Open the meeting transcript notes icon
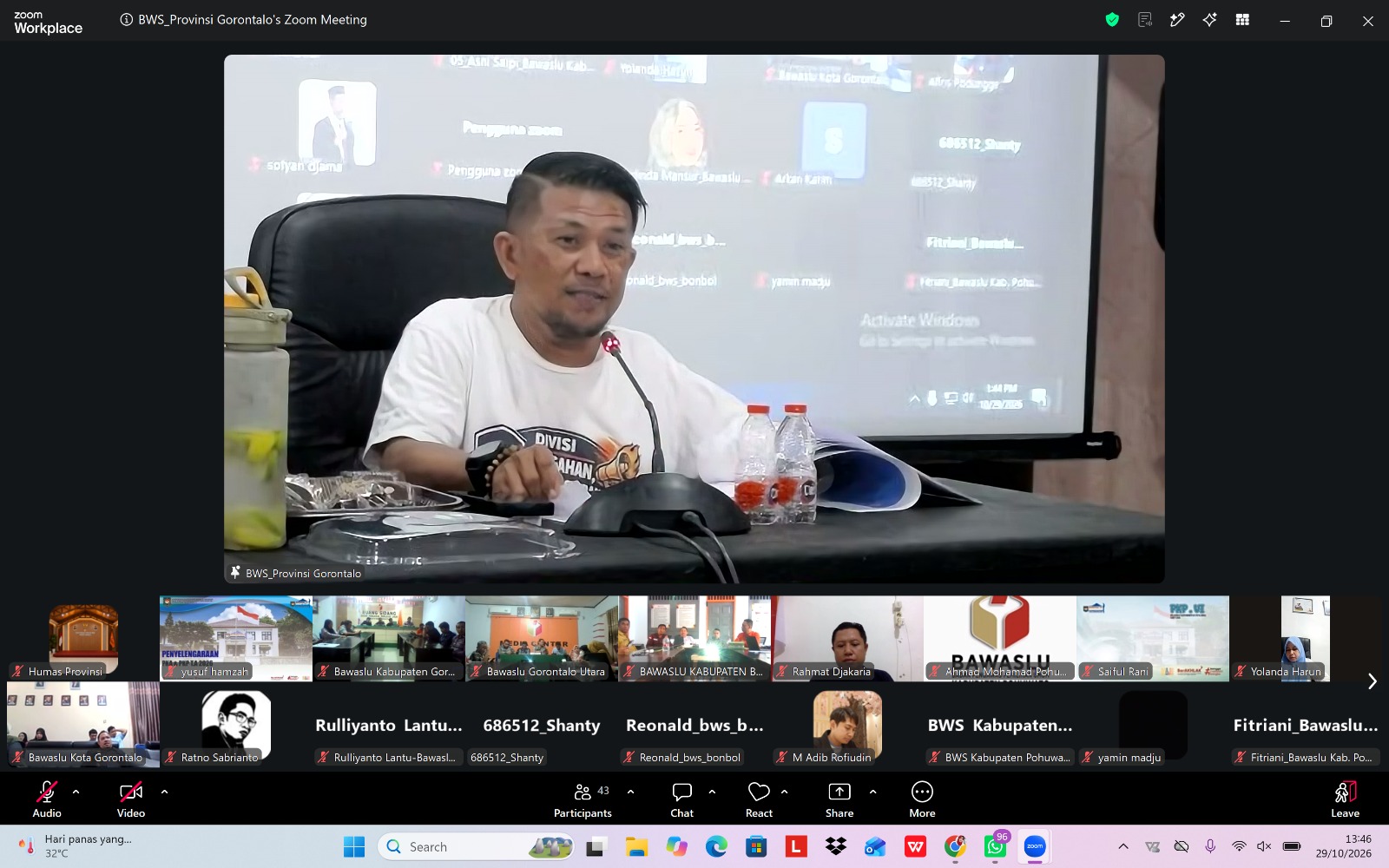 [x=1145, y=20]
